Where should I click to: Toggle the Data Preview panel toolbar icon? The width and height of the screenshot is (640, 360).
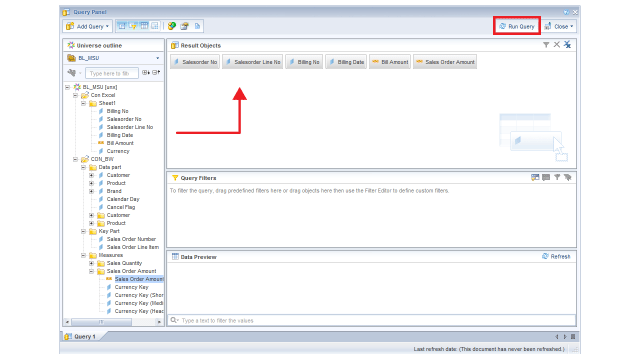[144, 26]
